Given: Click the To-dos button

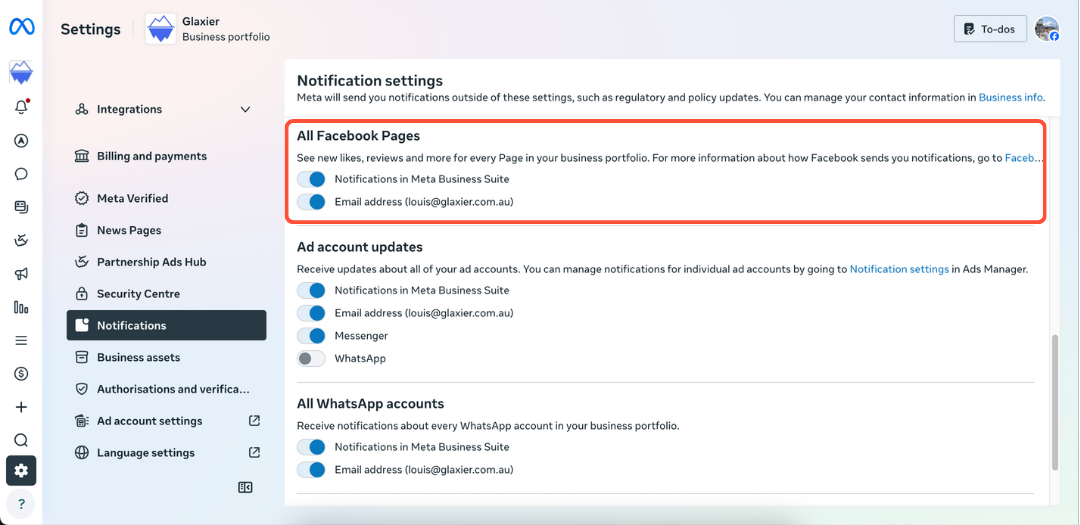Looking at the screenshot, I should pos(990,29).
